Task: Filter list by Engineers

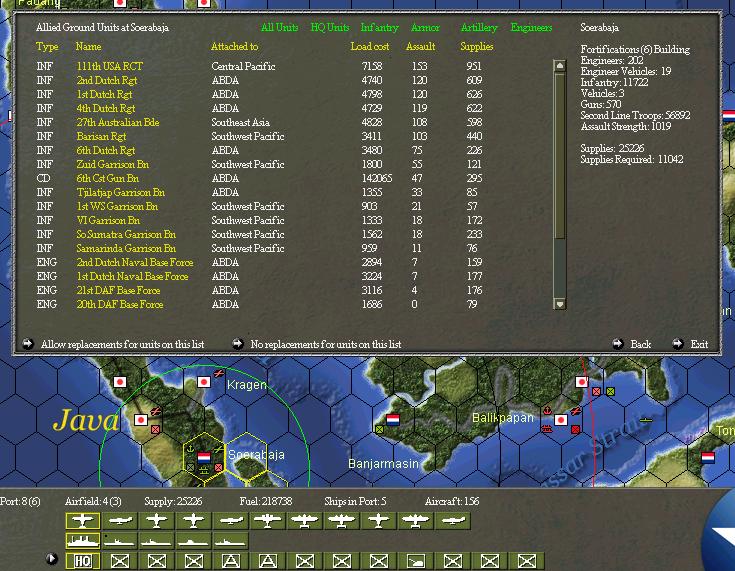Action: (531, 28)
